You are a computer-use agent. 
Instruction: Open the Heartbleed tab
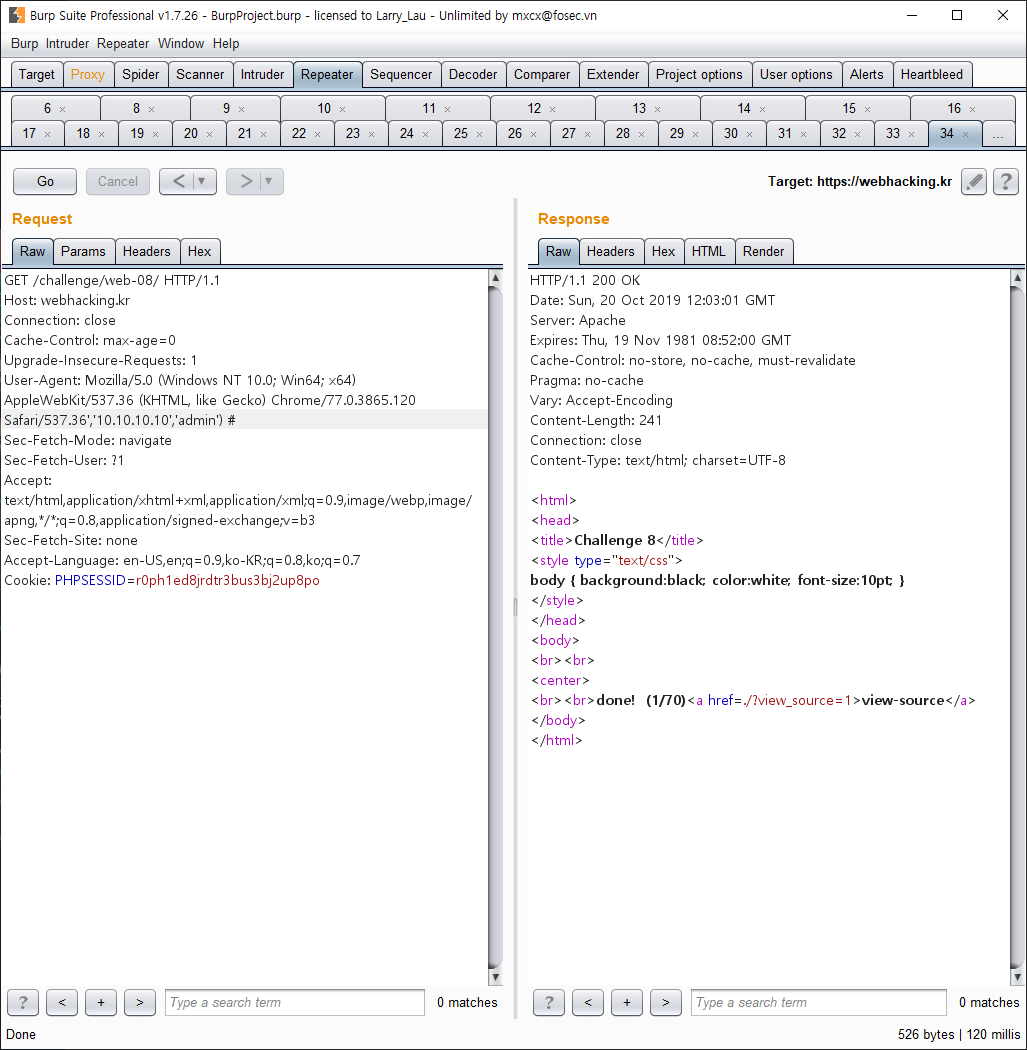(932, 74)
